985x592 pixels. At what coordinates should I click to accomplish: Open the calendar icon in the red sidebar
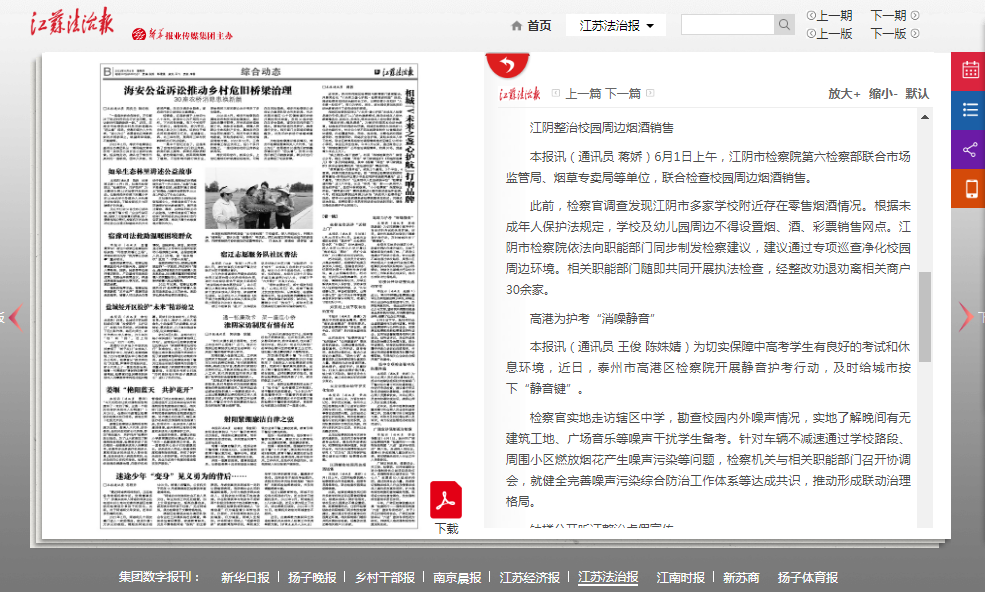971,70
